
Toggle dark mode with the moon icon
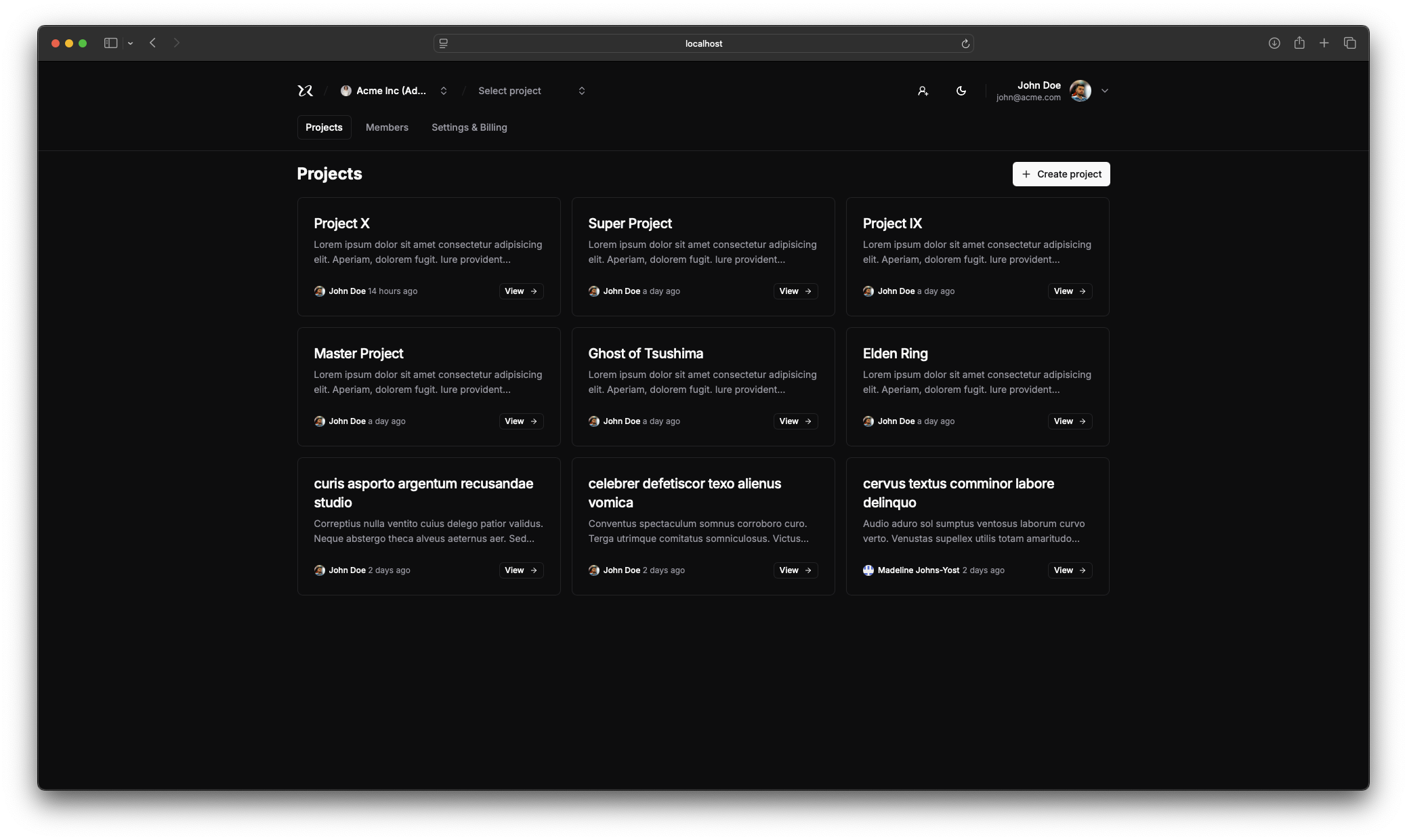(961, 90)
